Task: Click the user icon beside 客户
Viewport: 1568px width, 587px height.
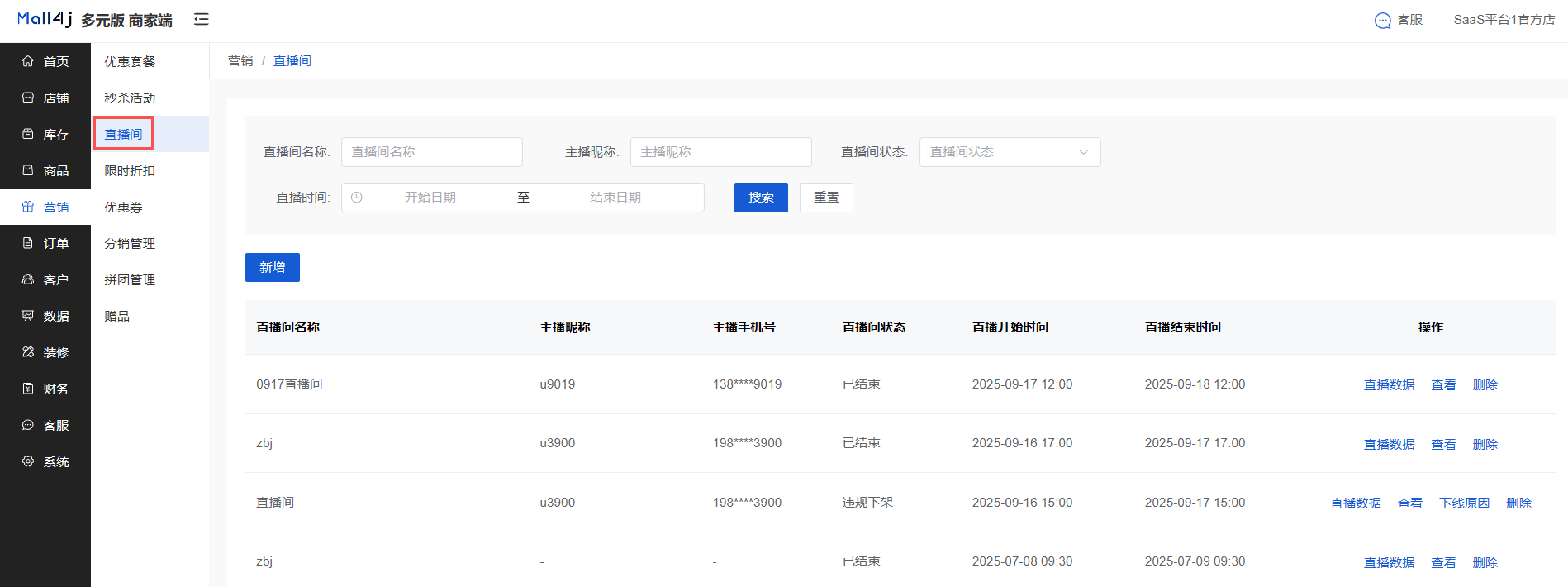Action: tap(28, 279)
